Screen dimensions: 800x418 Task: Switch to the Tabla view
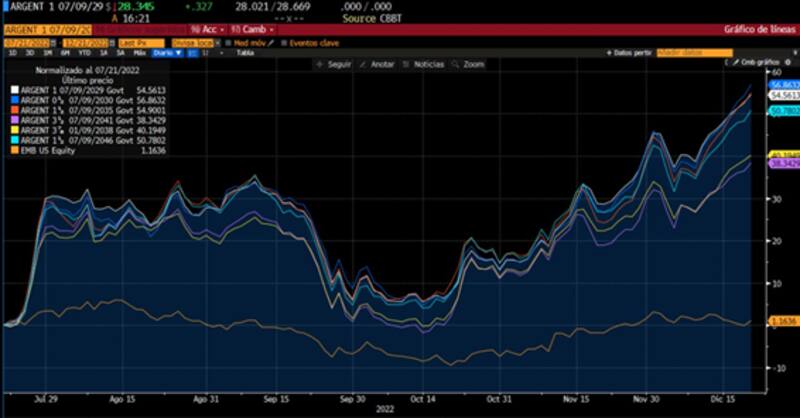pyautogui.click(x=244, y=52)
